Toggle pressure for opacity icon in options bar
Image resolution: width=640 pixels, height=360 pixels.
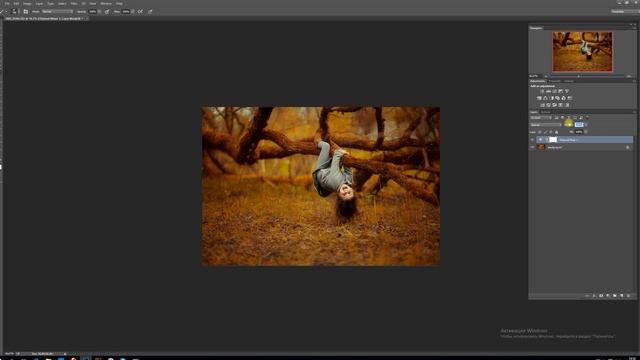(107, 11)
